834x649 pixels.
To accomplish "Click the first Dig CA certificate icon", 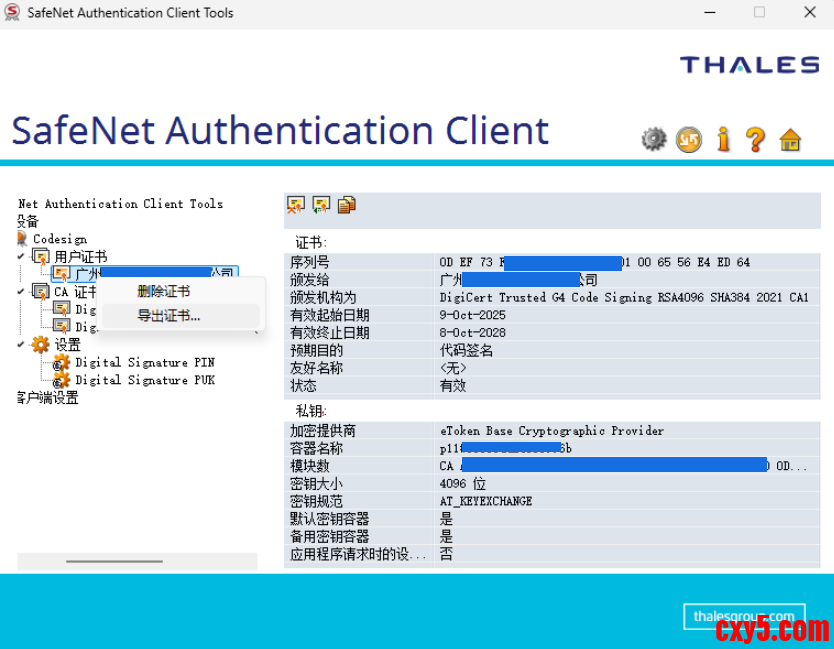I will (x=61, y=309).
